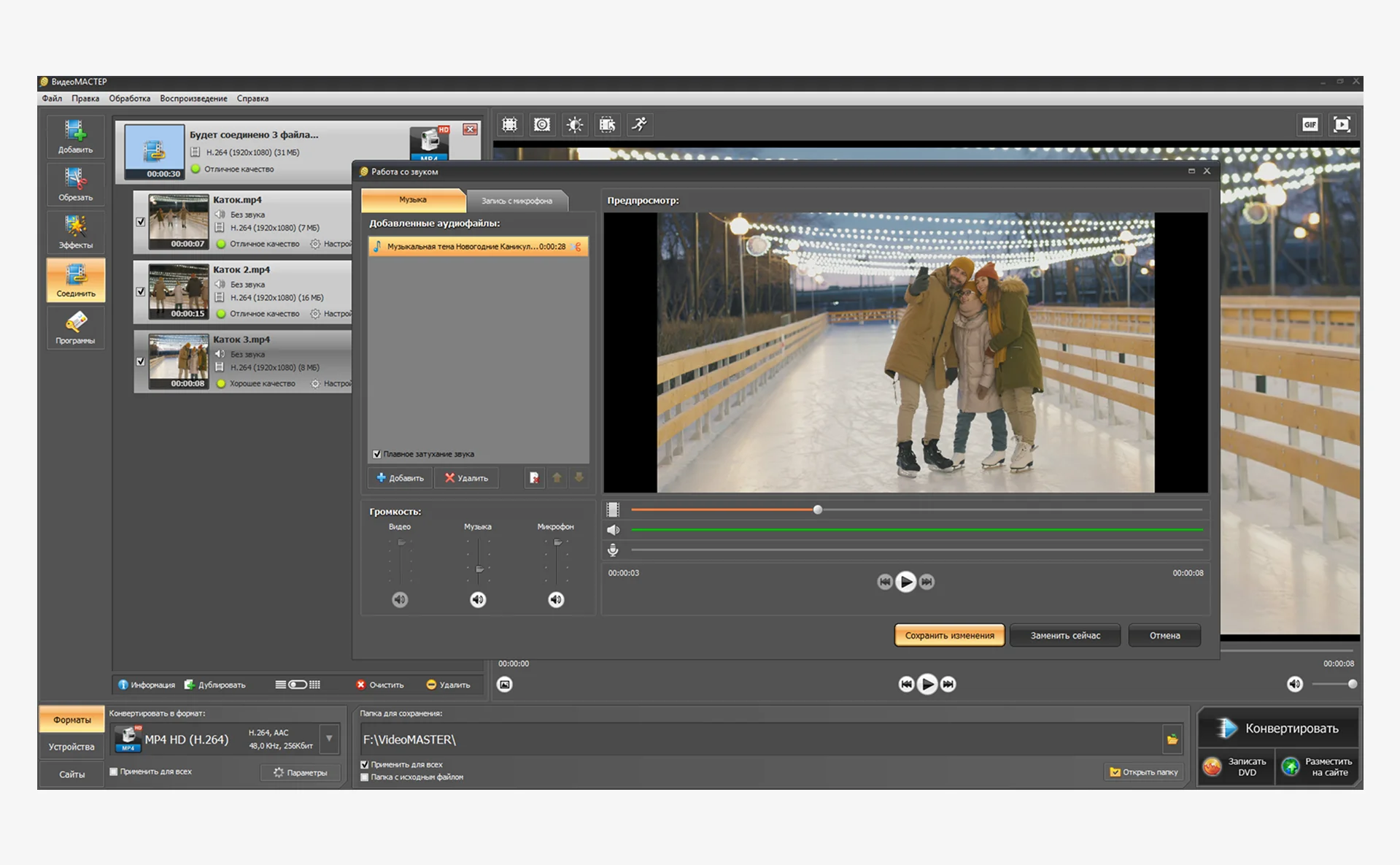Uncheck the Каток 2.mp4 file checkbox
1400x865 pixels.
(x=141, y=291)
